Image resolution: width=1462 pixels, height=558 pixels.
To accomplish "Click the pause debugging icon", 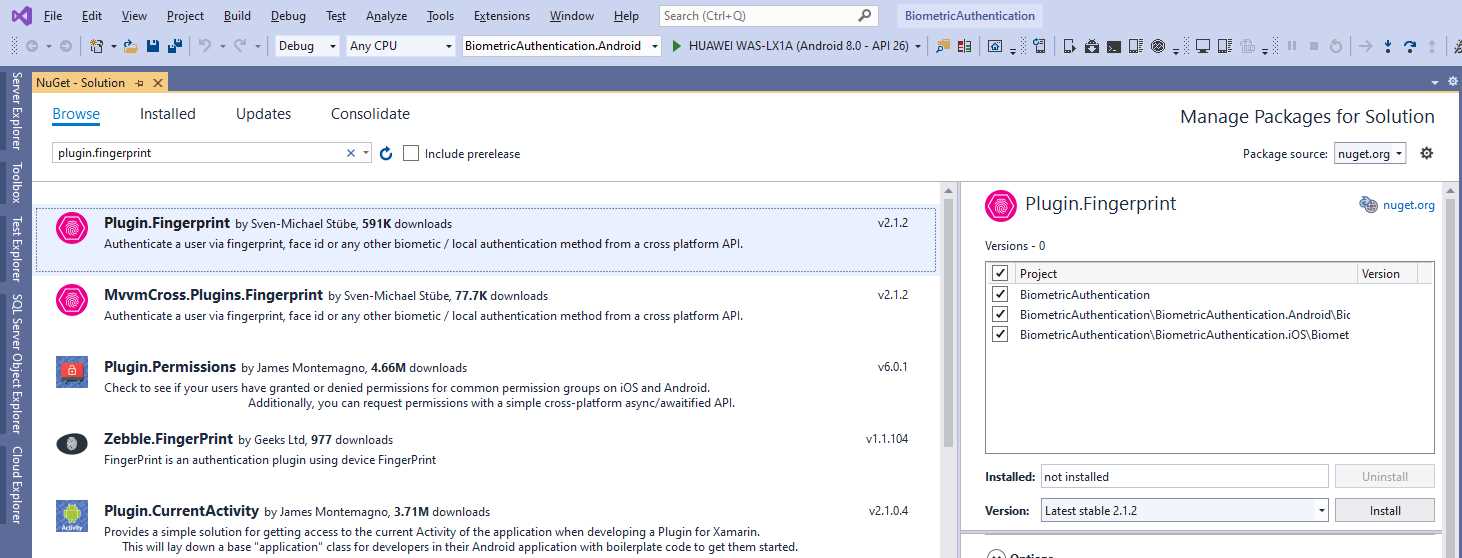I will point(1291,46).
